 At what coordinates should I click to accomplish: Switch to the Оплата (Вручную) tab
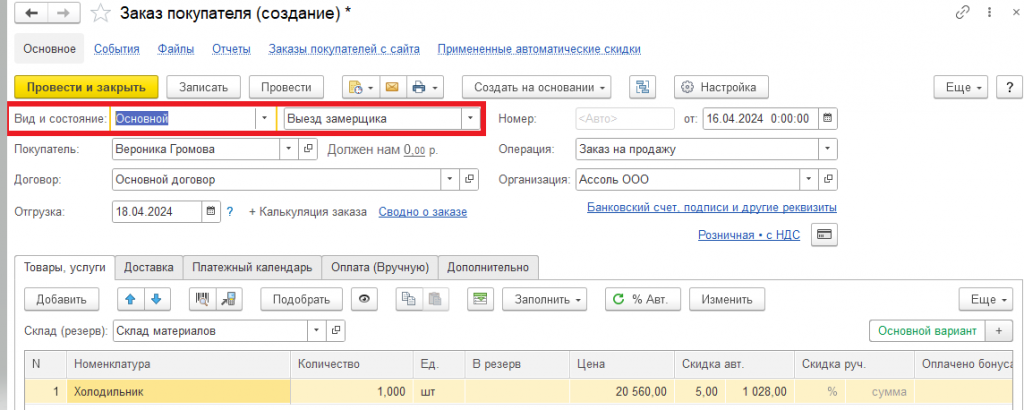click(380, 267)
